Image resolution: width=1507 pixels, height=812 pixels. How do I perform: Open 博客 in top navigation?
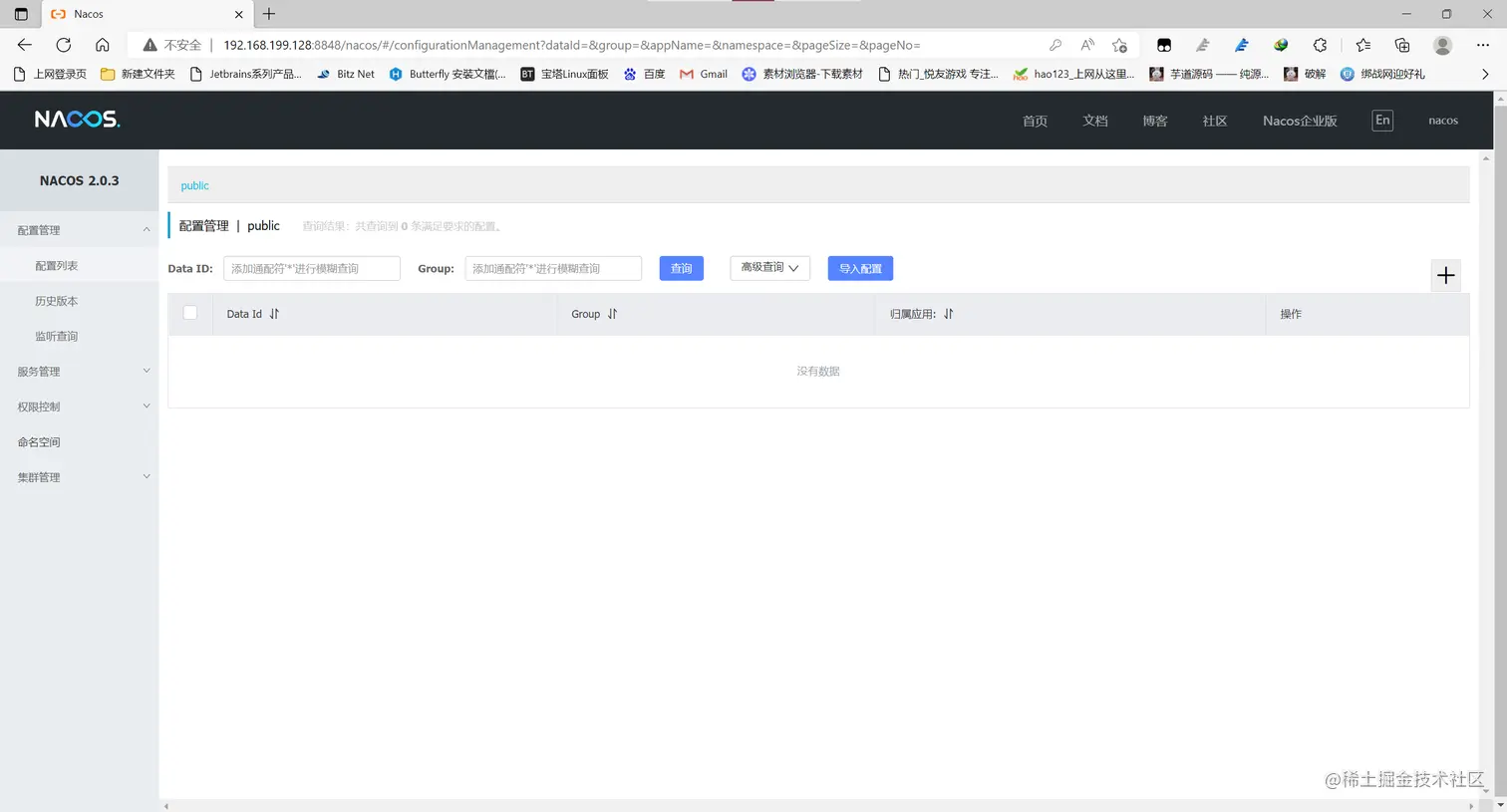pos(1155,121)
